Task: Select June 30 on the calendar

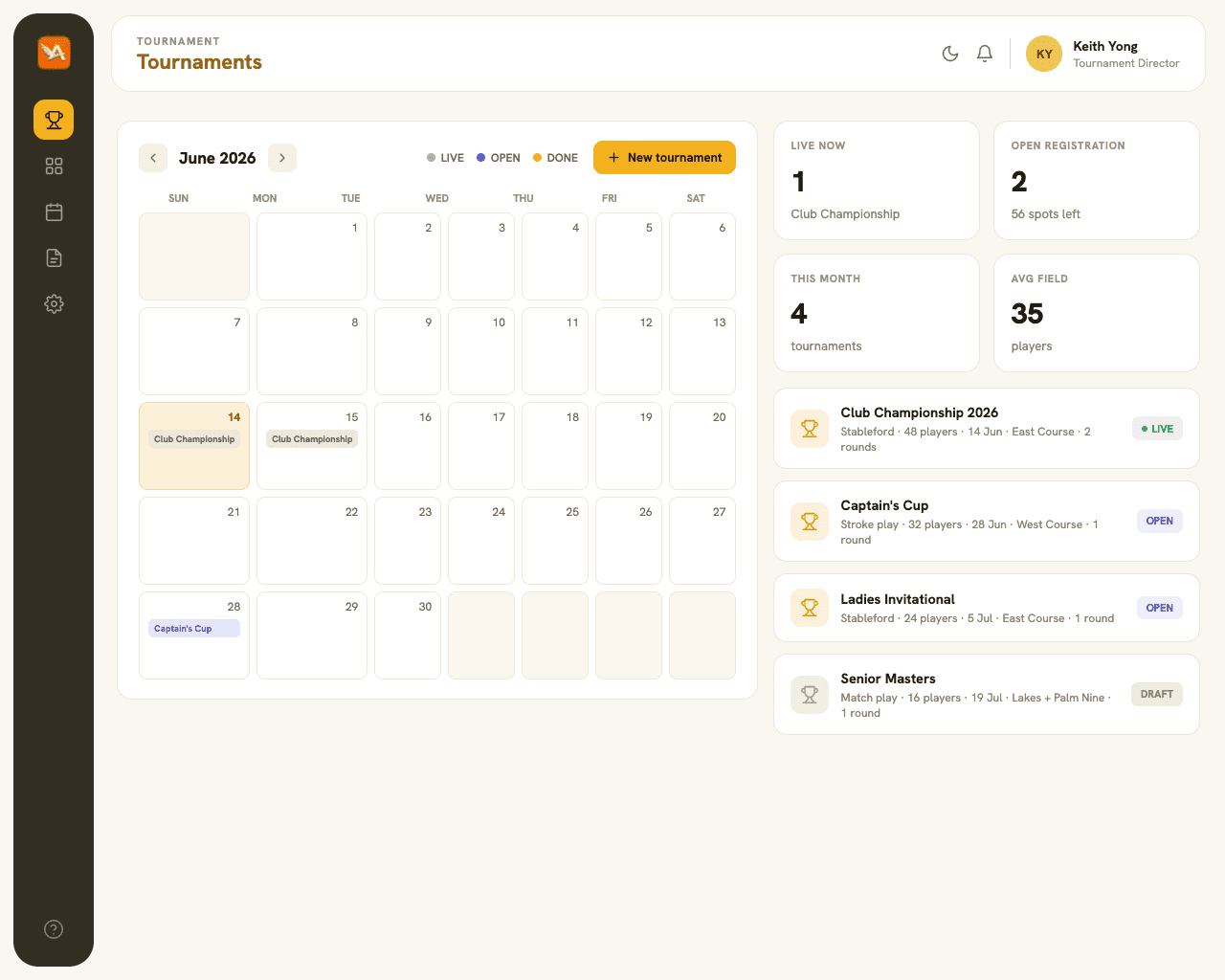Action: coord(408,635)
